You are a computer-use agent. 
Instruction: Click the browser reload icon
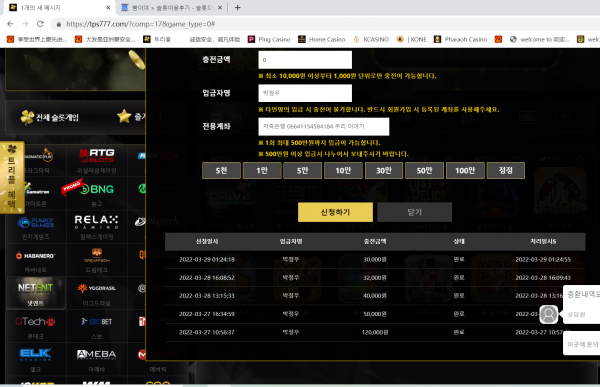(x=40, y=24)
